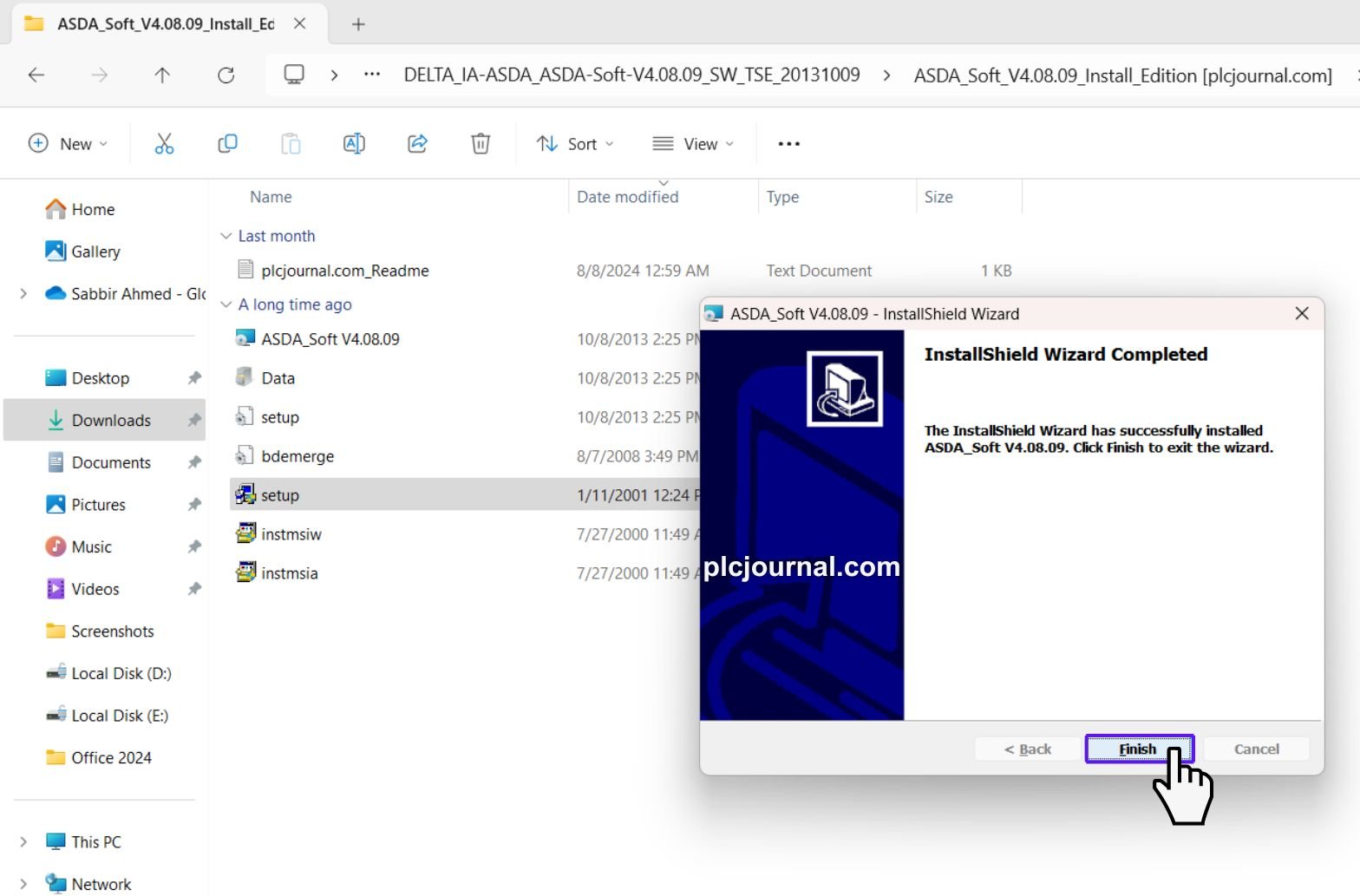
Task: Collapse the Last month group
Action: pyautogui.click(x=226, y=236)
